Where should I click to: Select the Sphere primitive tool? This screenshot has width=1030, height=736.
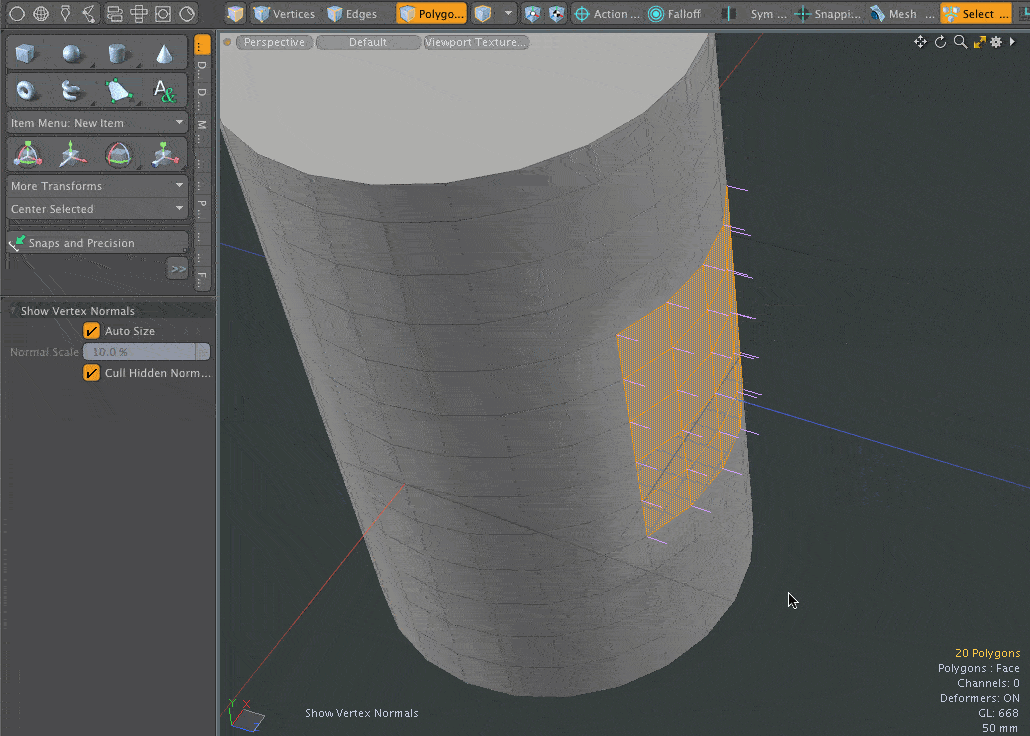73,54
